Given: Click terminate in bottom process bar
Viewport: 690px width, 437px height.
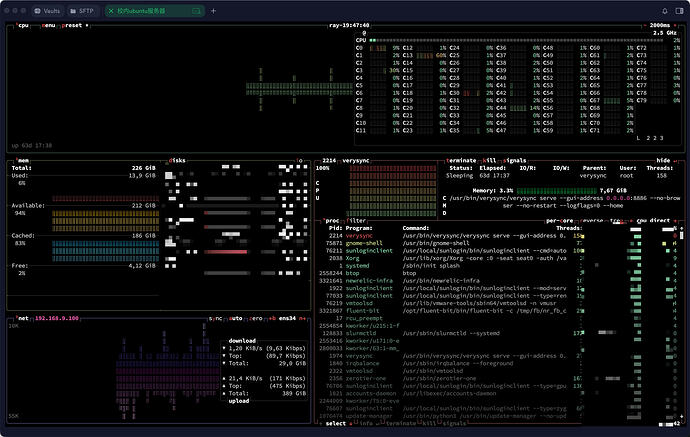Looking at the screenshot, I should (400, 423).
